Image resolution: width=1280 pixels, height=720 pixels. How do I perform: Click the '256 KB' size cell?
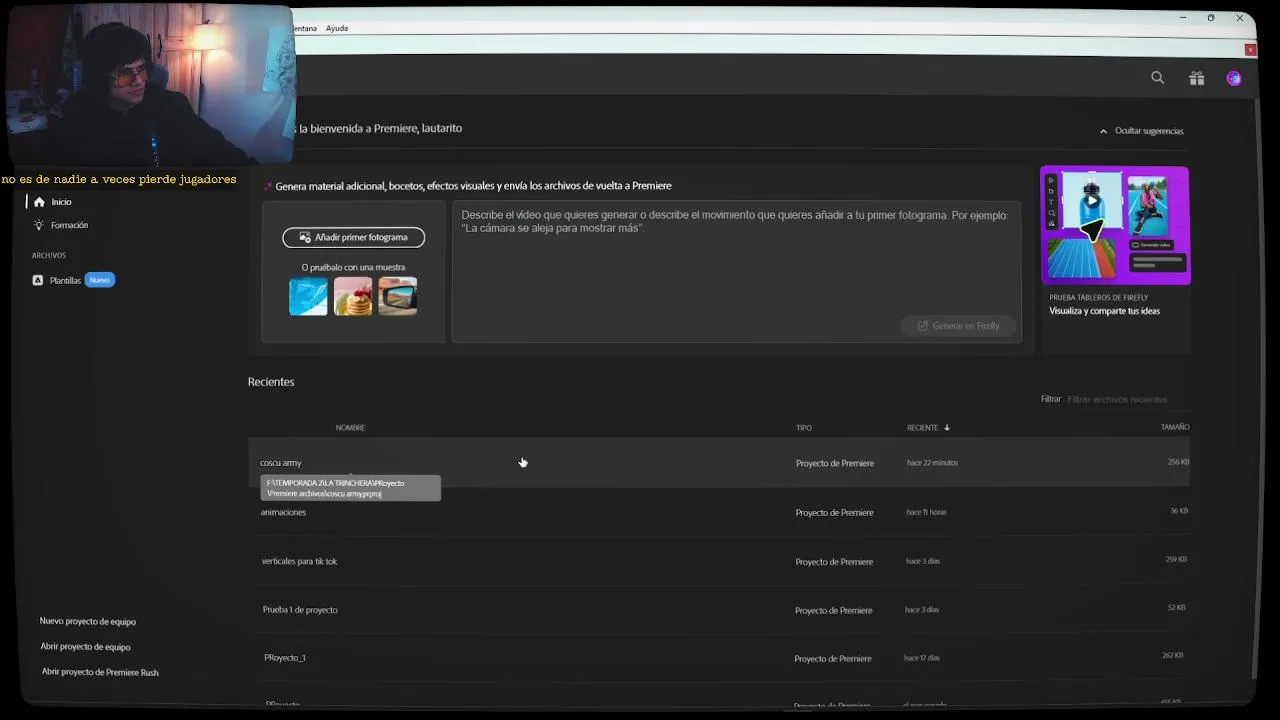point(1178,462)
